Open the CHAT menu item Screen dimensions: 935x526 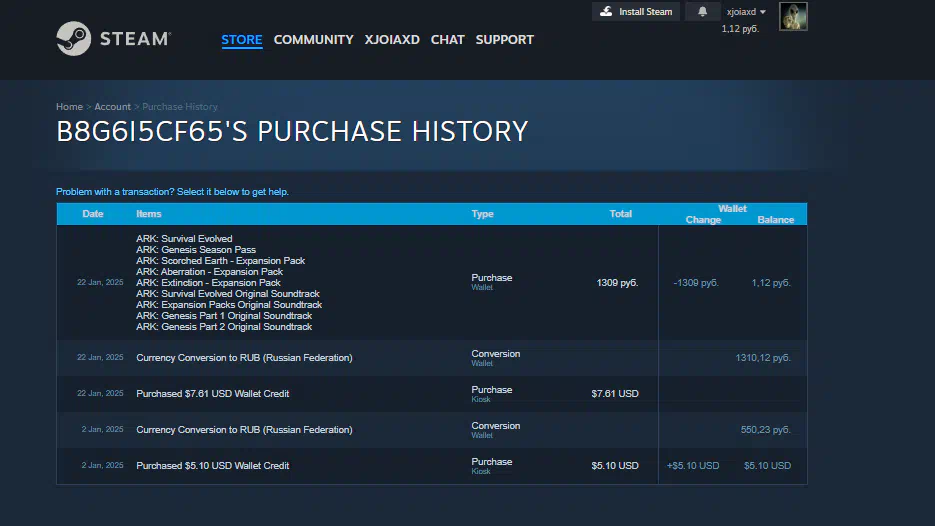(x=447, y=39)
